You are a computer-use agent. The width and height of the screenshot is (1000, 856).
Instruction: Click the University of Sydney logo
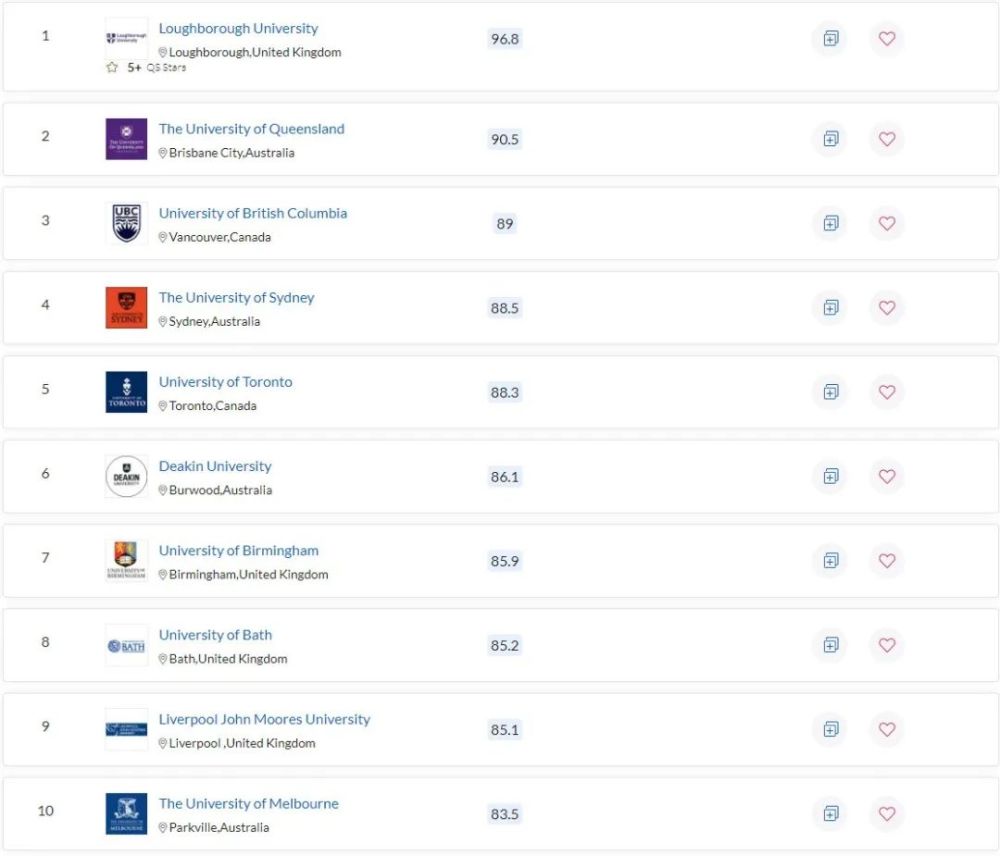[126, 307]
